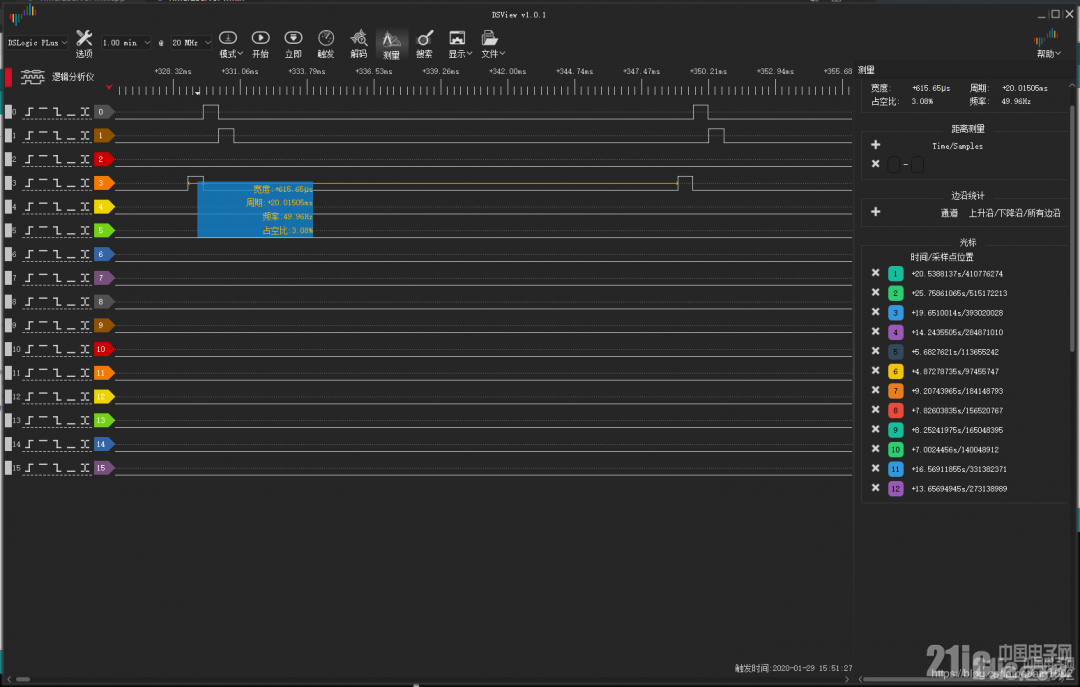Delete cursor 4 from the cursor list
1080x687 pixels.
[x=875, y=331]
